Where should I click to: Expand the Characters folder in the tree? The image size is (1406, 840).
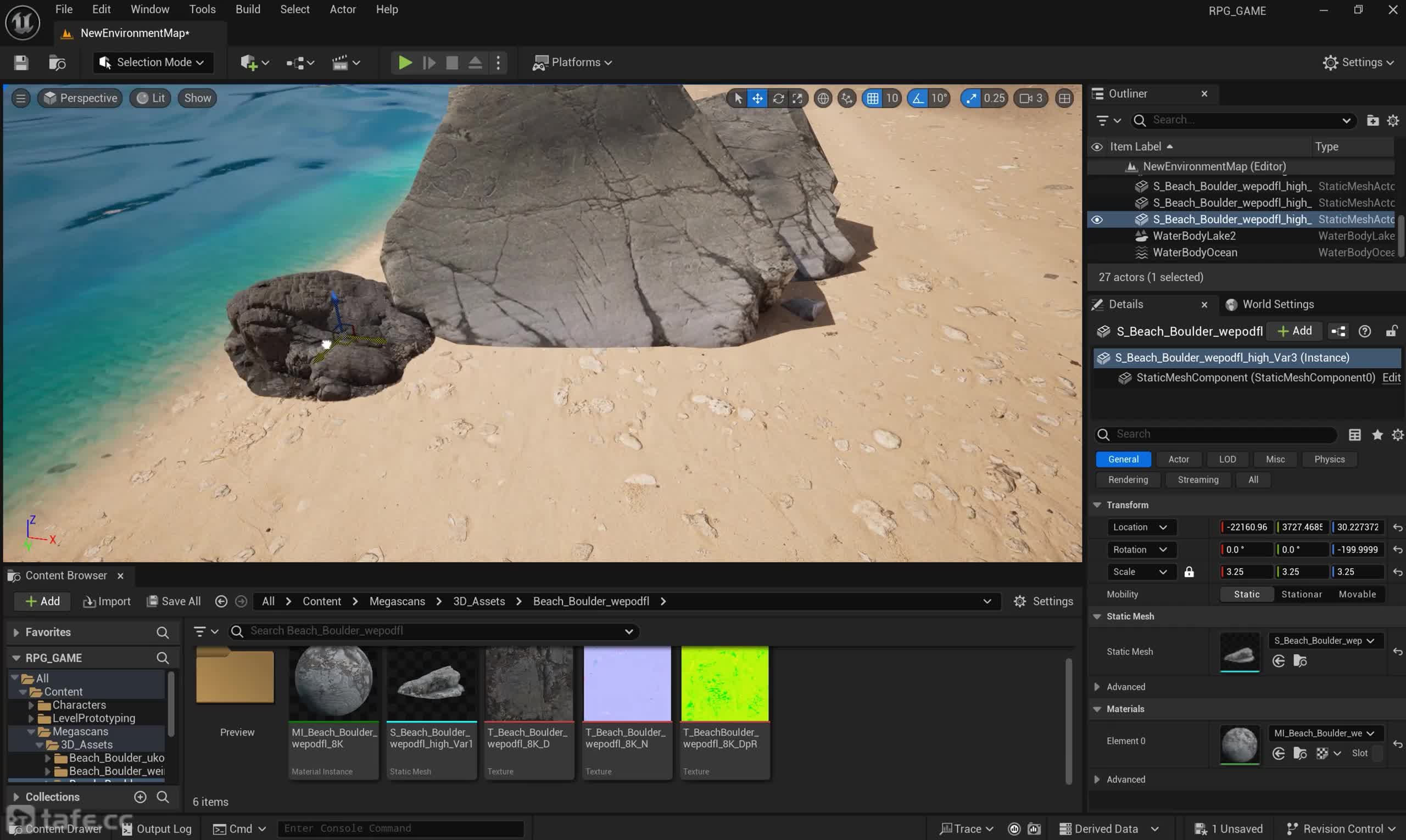pyautogui.click(x=31, y=705)
